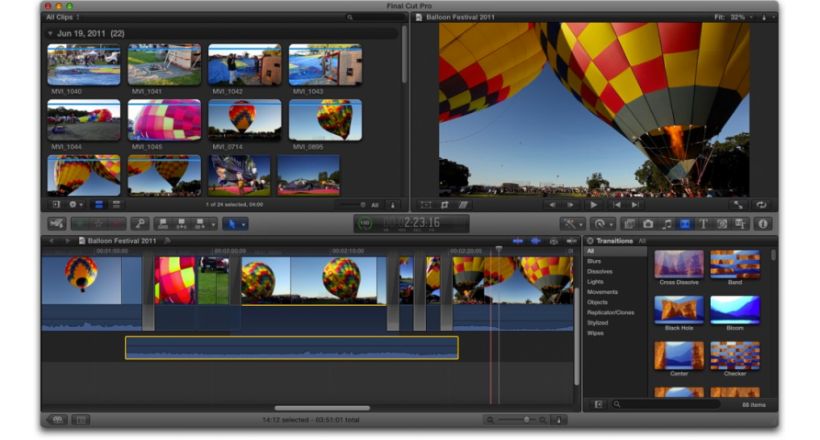
Task: Play the viewer video
Action: coord(594,205)
